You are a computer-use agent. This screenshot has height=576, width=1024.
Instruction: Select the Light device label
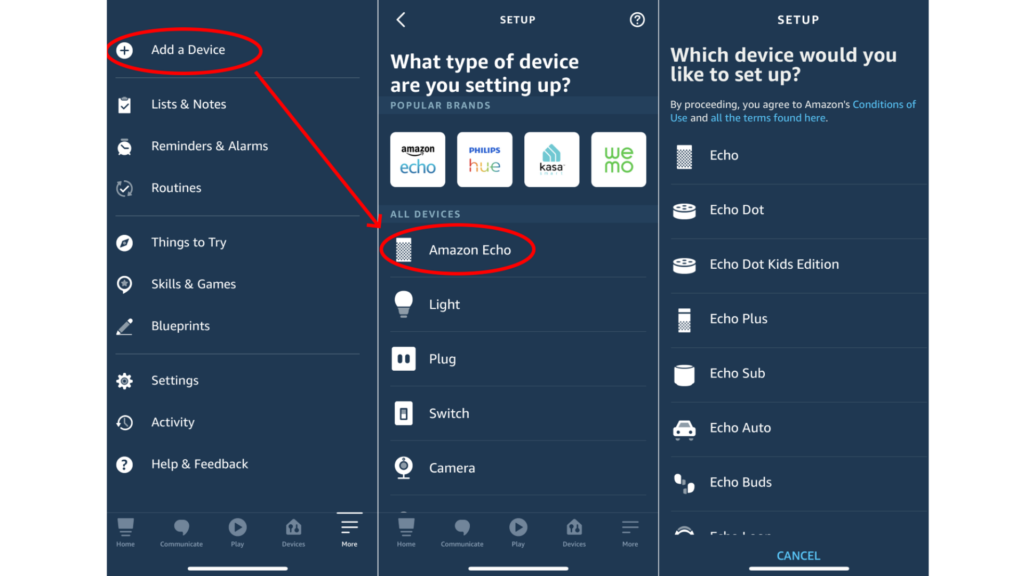pyautogui.click(x=444, y=304)
